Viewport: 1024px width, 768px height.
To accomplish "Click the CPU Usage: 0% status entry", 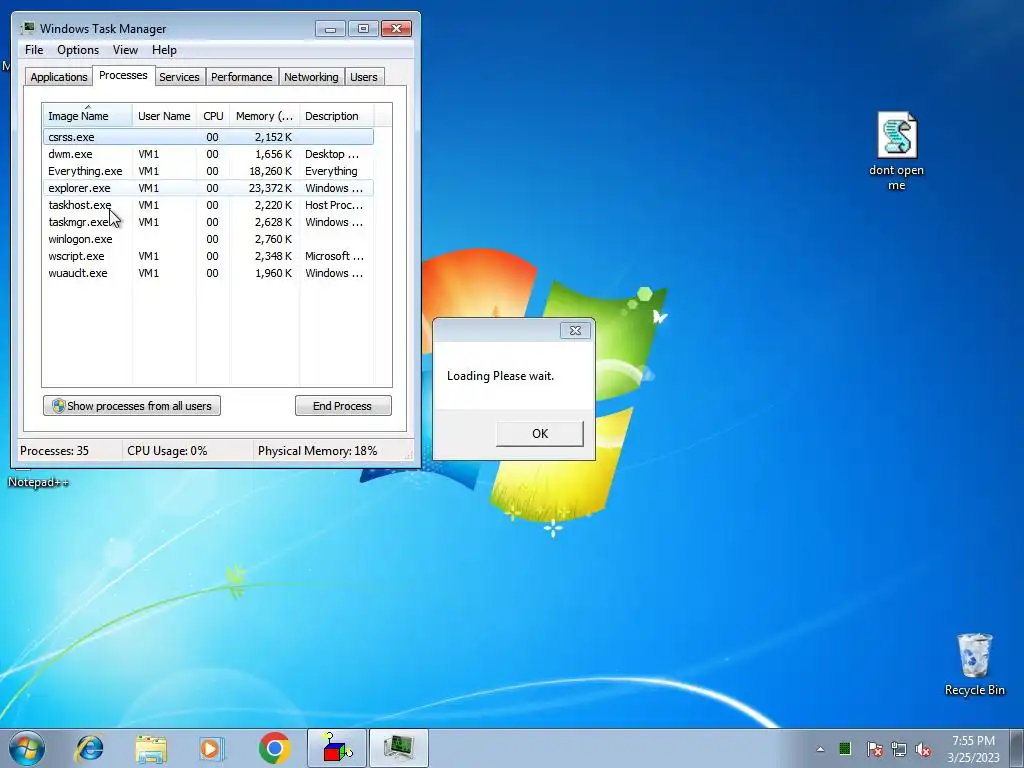I will (x=167, y=451).
